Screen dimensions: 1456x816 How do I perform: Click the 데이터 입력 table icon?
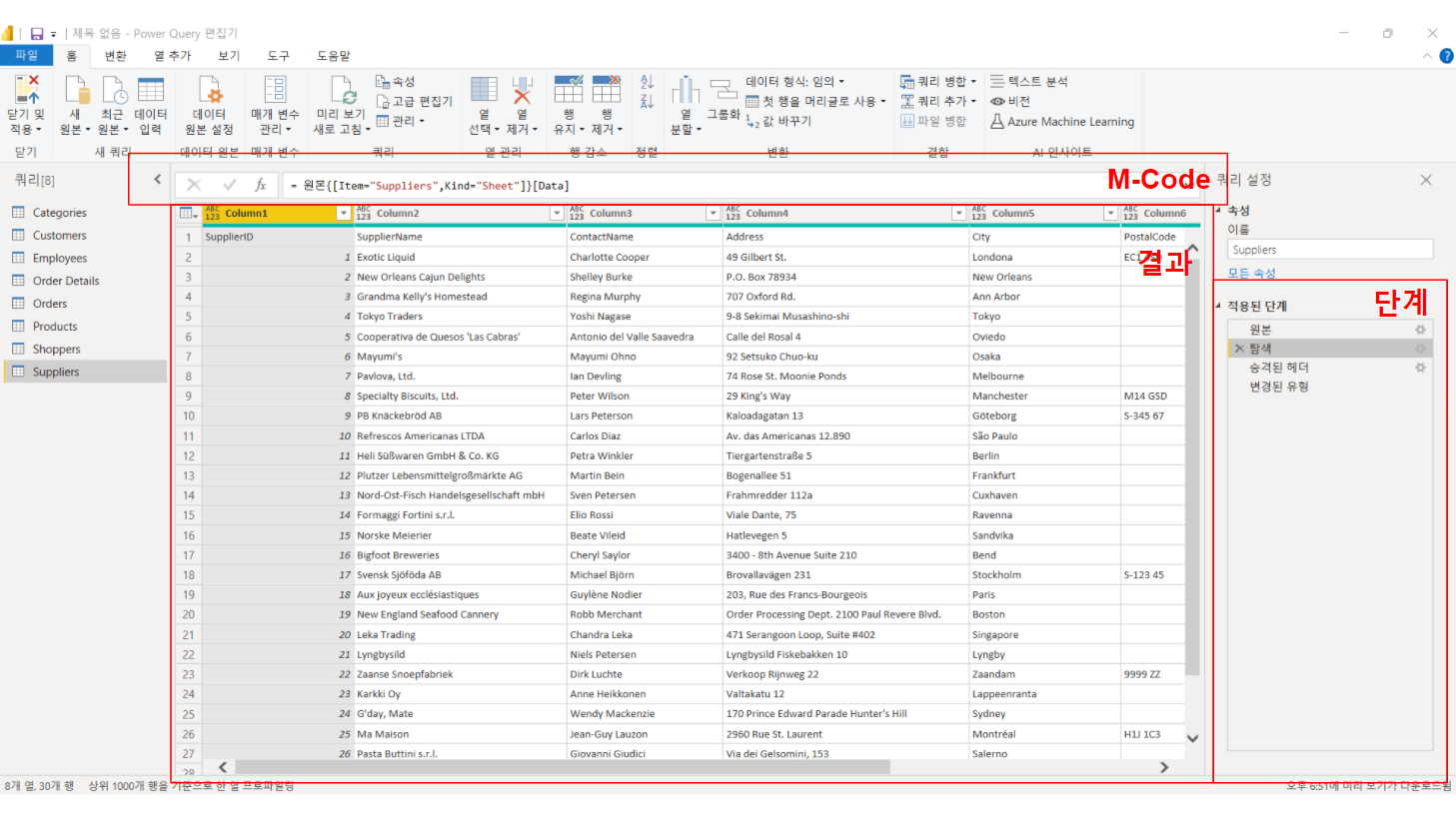point(151,89)
